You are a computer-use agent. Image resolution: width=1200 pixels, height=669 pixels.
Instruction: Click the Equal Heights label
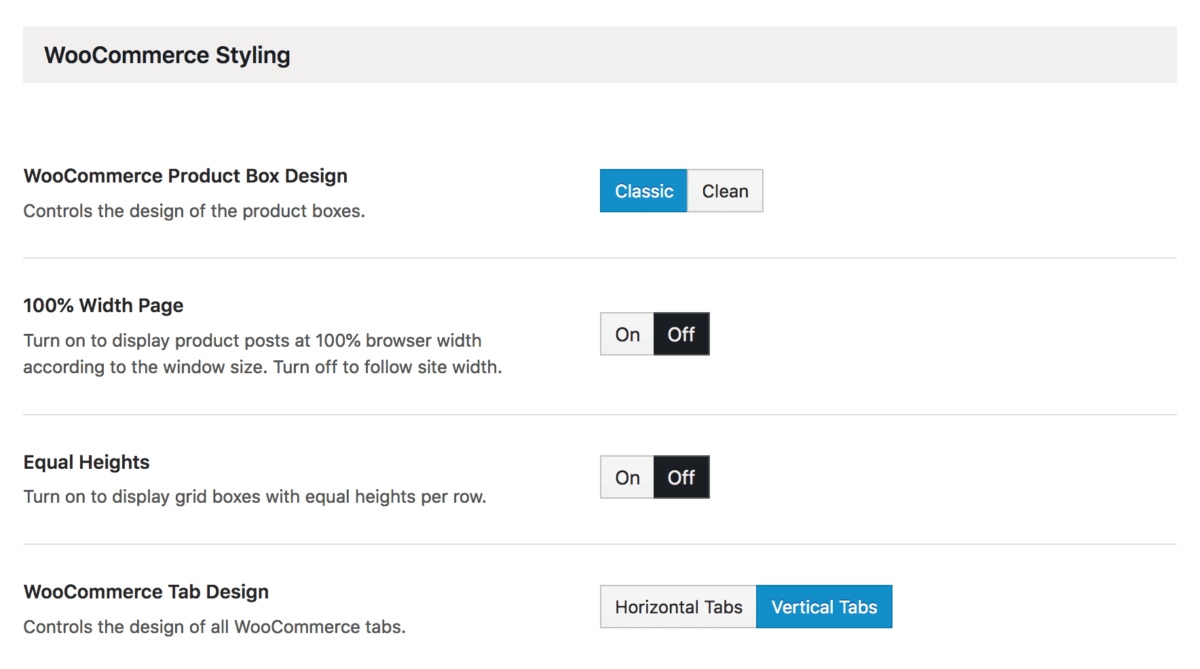pyautogui.click(x=86, y=462)
